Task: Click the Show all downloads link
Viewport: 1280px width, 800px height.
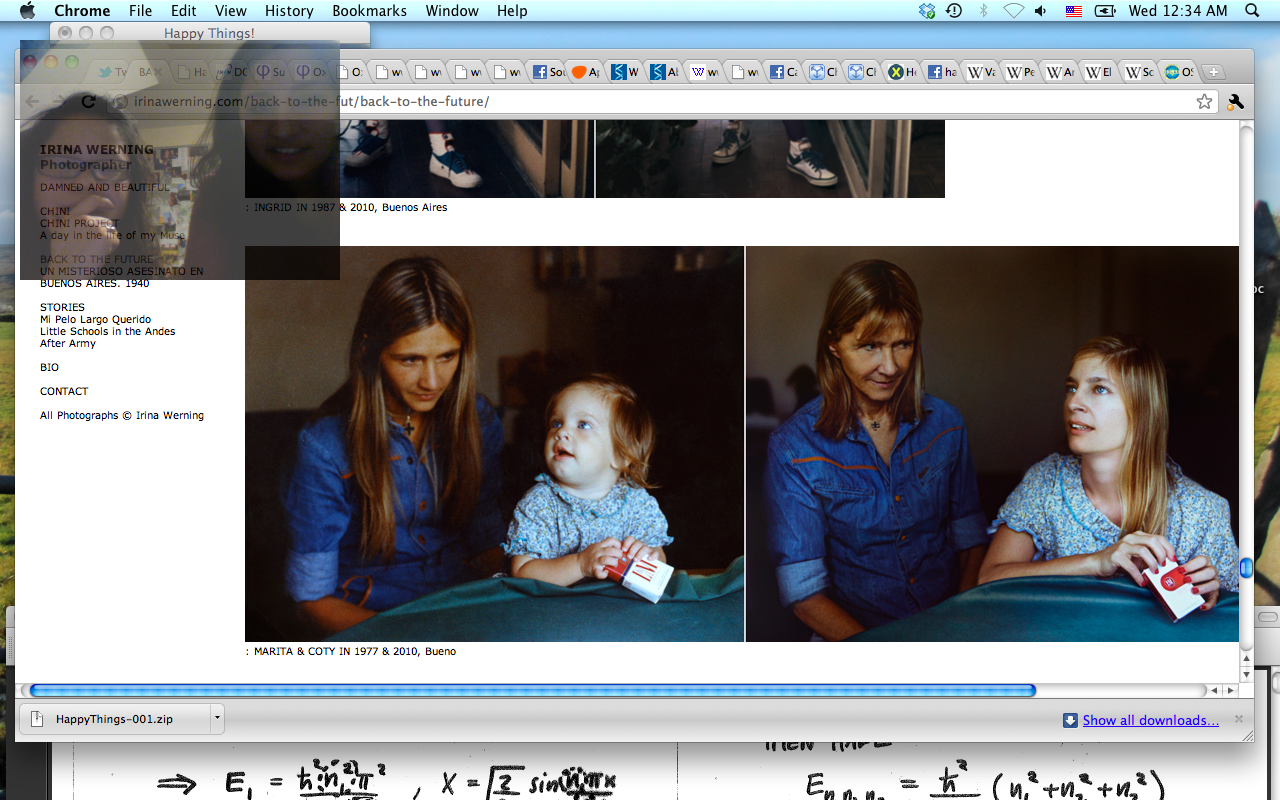Action: click(1150, 720)
